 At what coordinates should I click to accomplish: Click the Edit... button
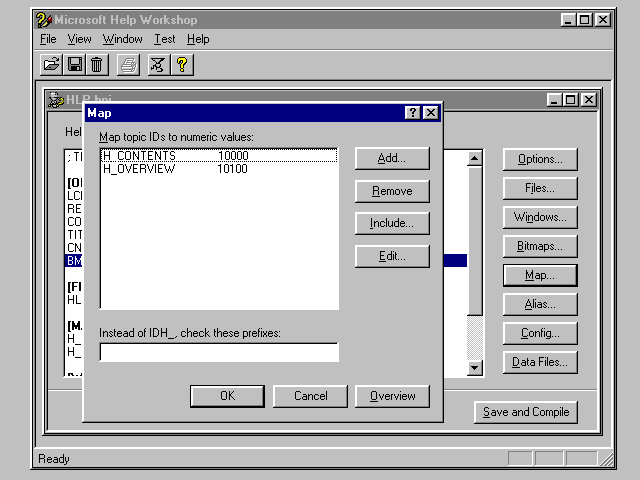tap(392, 256)
